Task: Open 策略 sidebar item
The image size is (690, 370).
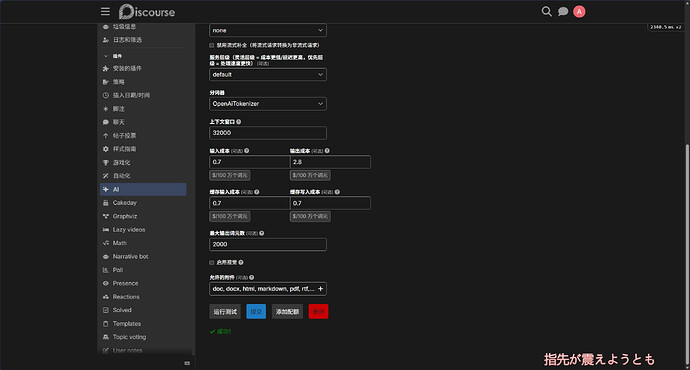Action: tap(143, 82)
